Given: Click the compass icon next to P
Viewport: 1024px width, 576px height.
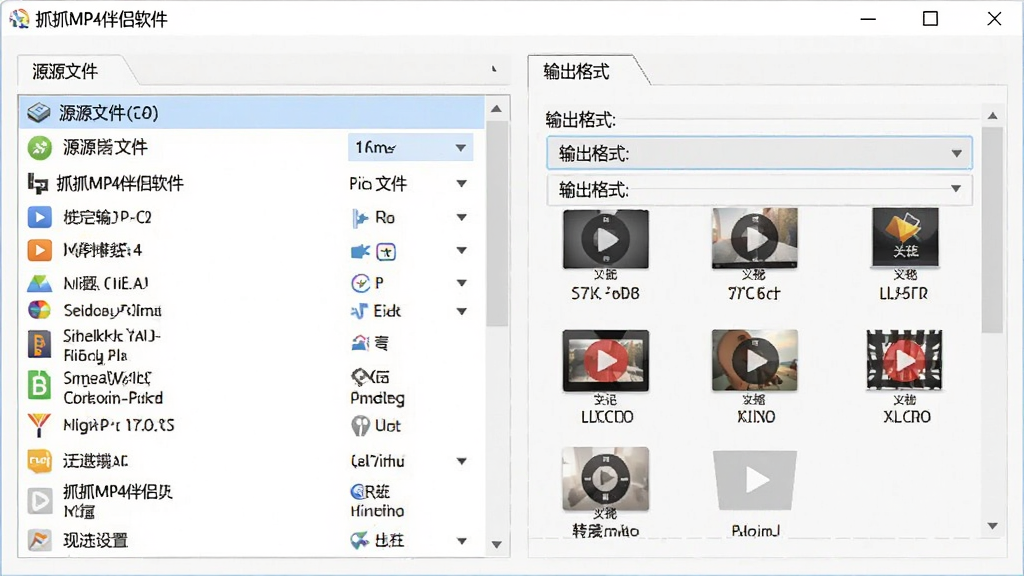Looking at the screenshot, I should tap(360, 283).
